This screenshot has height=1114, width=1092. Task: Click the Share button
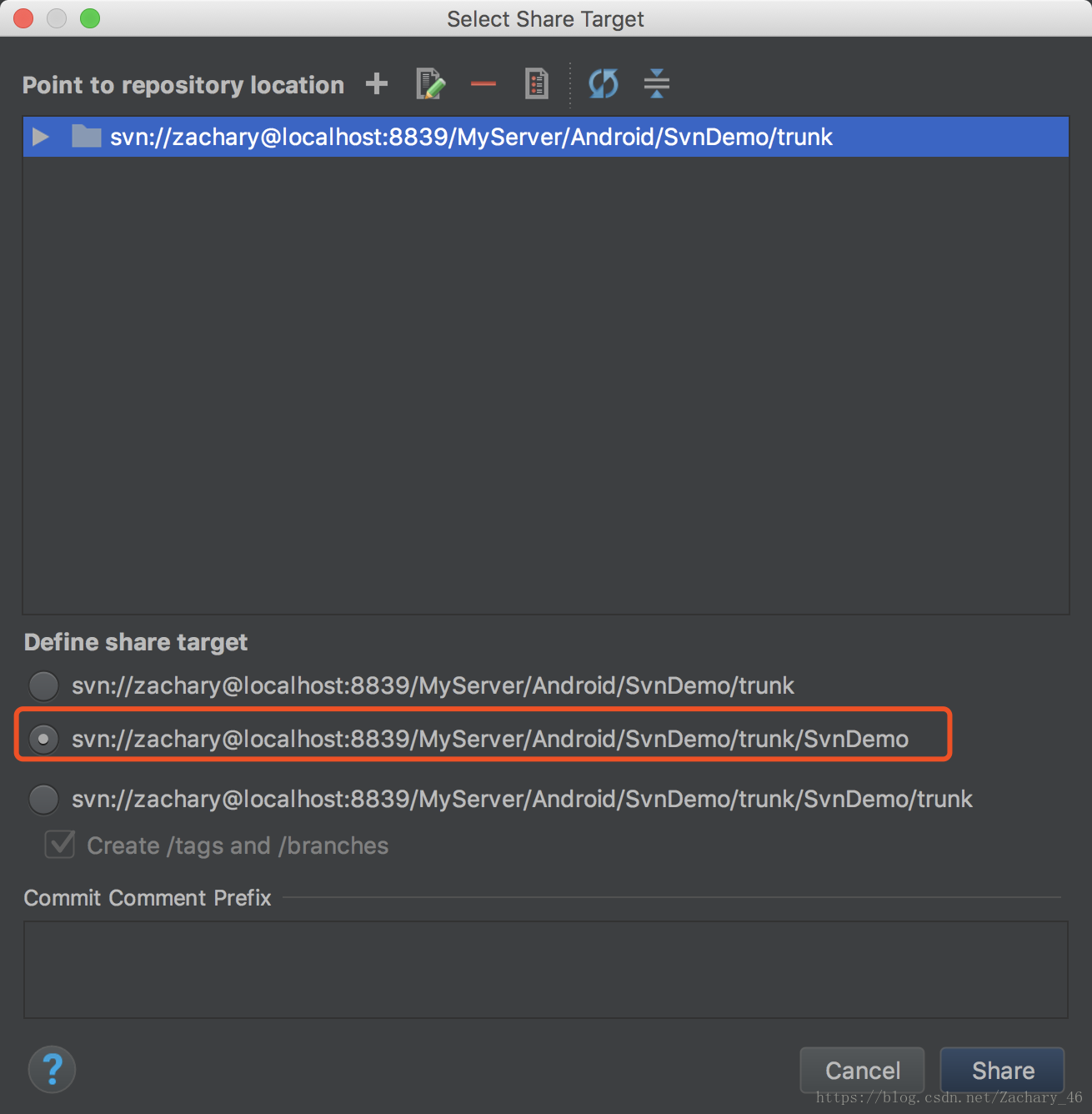(x=1002, y=1070)
